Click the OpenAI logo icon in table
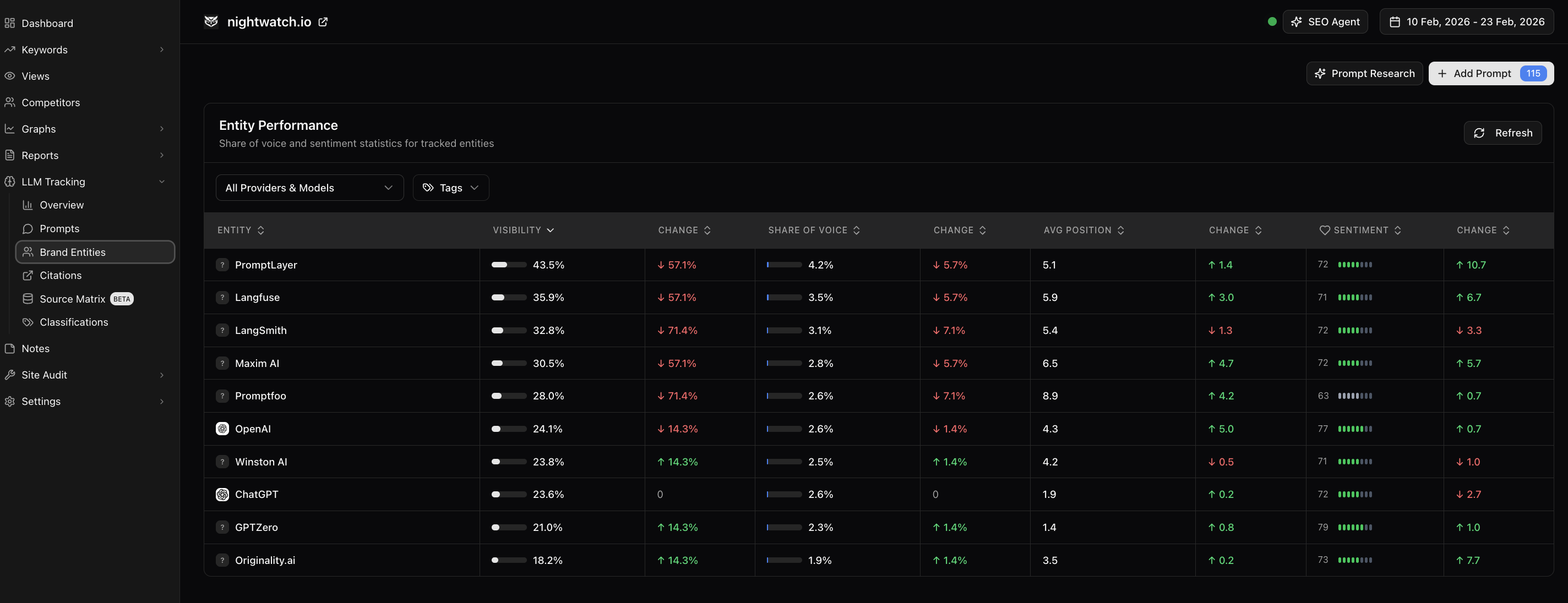1568x603 pixels. point(222,429)
